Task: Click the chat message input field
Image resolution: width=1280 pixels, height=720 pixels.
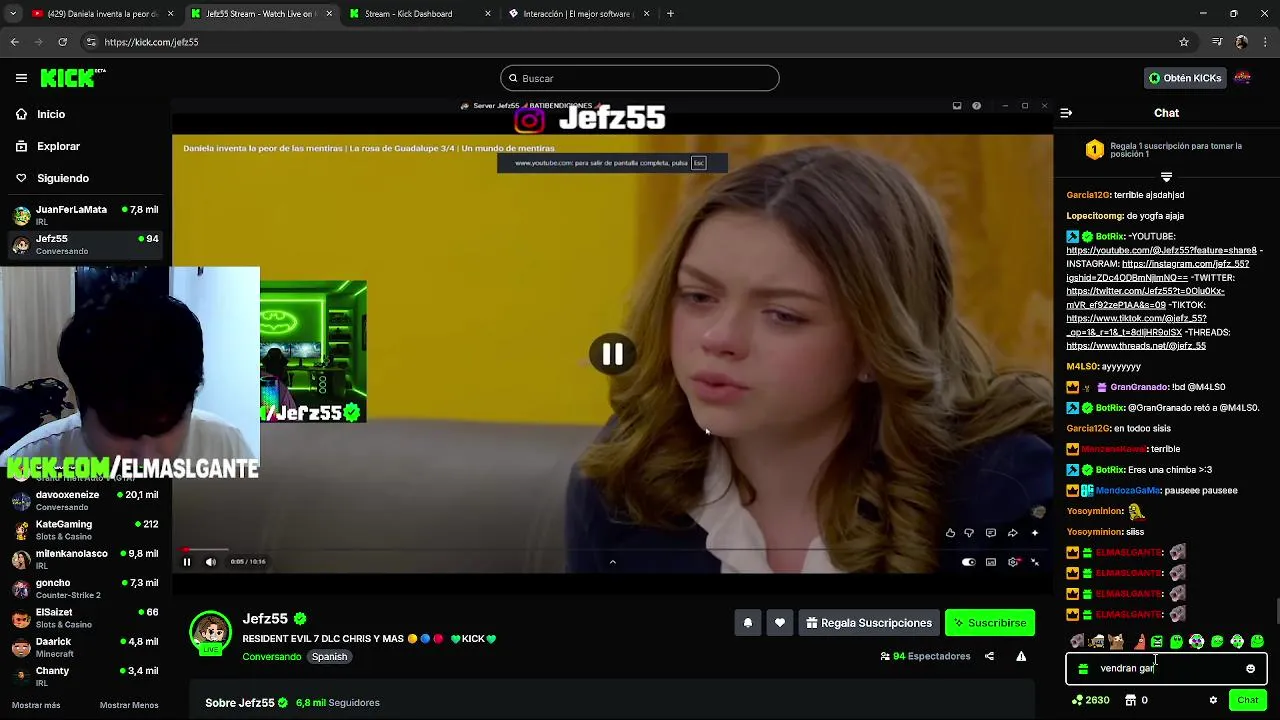Action: [1166, 669]
